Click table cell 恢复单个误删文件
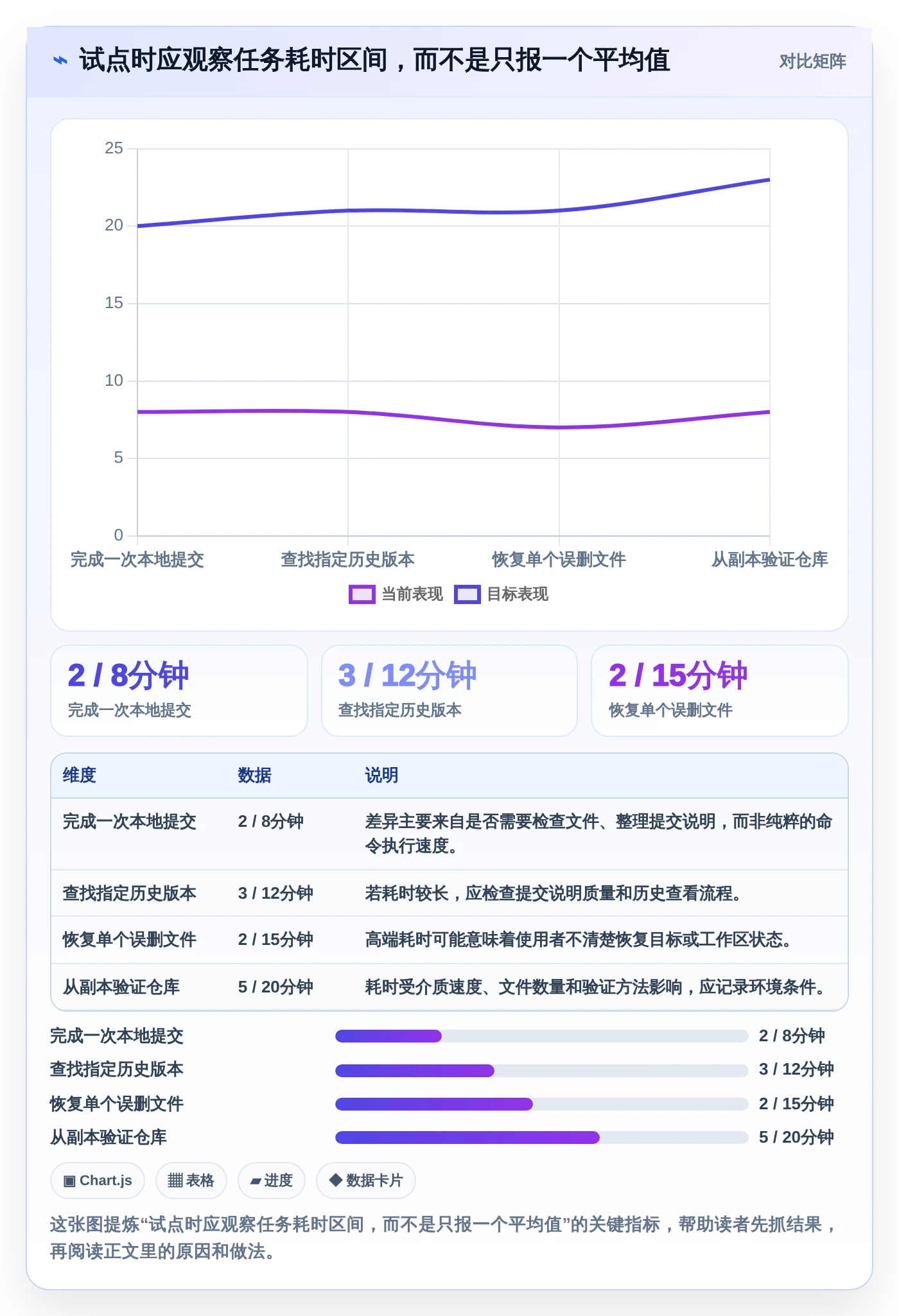The image size is (899, 1316). pos(129,940)
